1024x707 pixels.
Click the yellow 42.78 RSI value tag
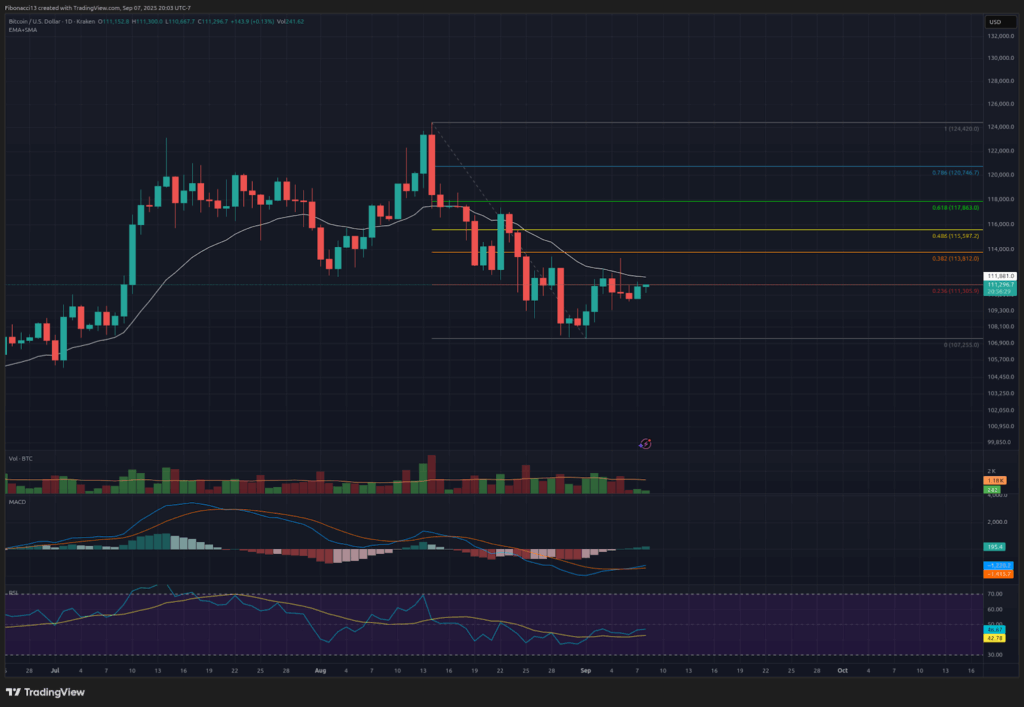994,637
